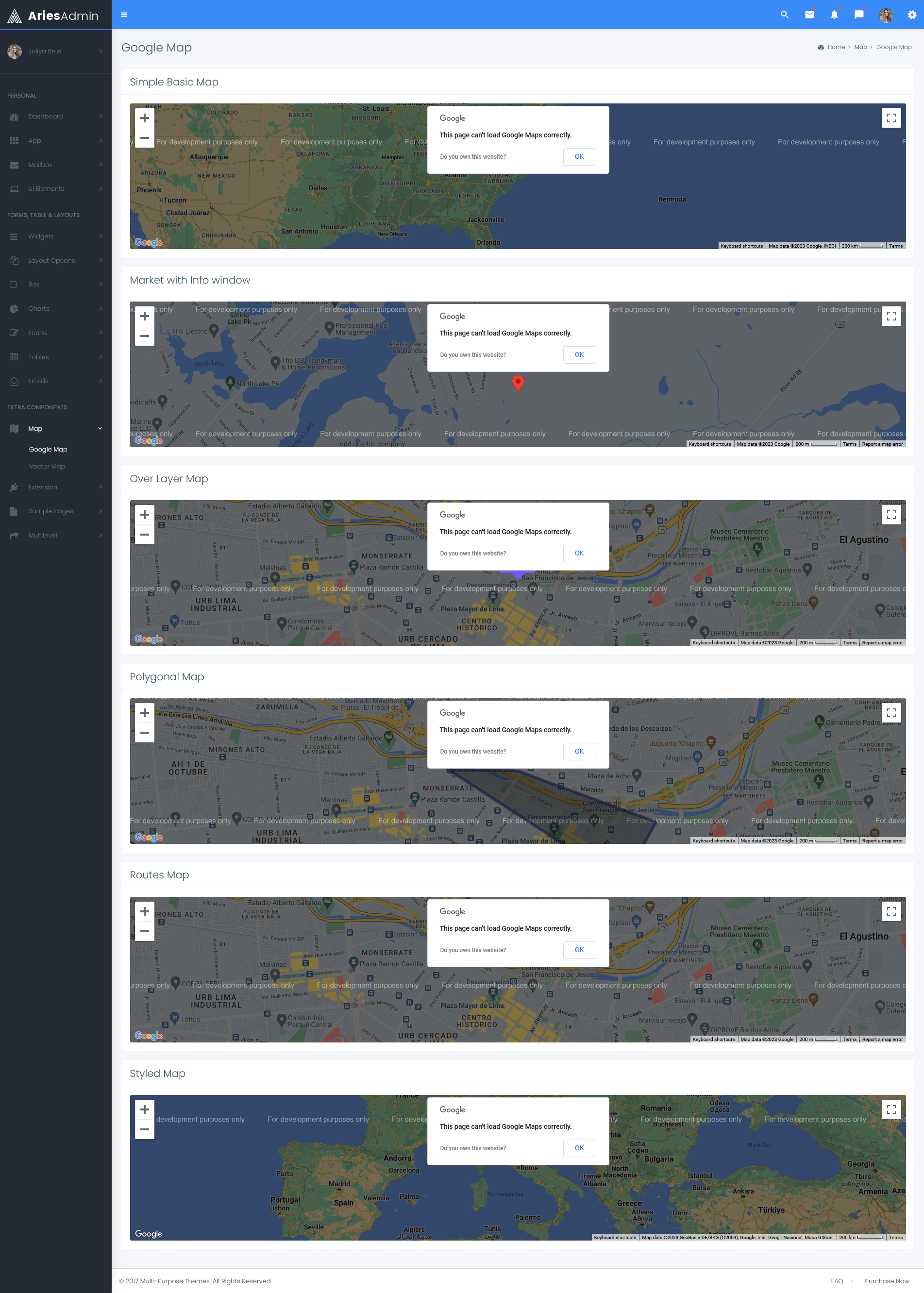Screen dimensions: 924x1293
Task: Click OK in Routes Map dialog
Action: (579, 950)
